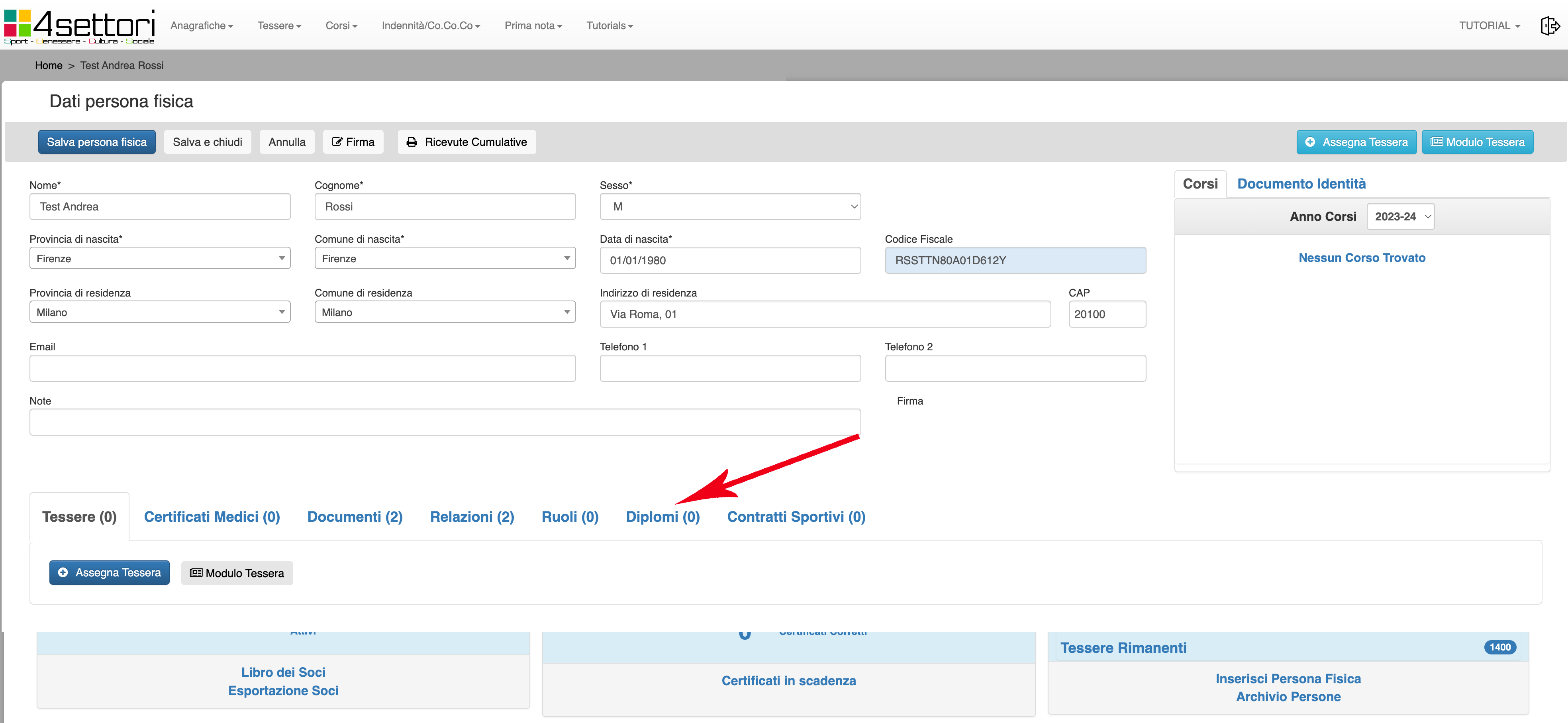Expand Comune di residenza dropdown

tap(444, 312)
